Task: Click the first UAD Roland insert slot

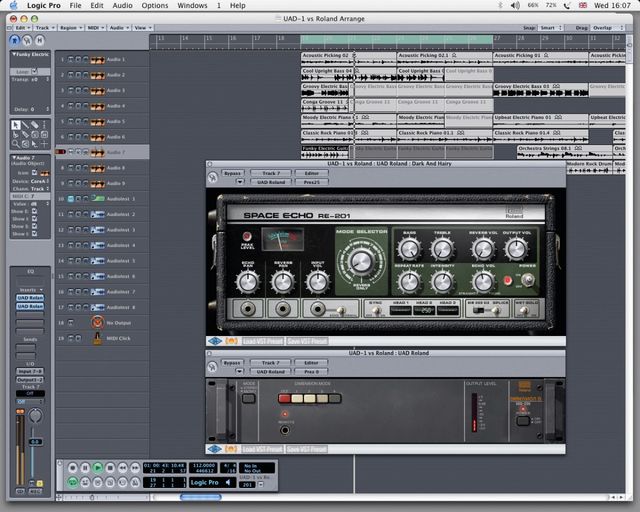Action: 30,298
